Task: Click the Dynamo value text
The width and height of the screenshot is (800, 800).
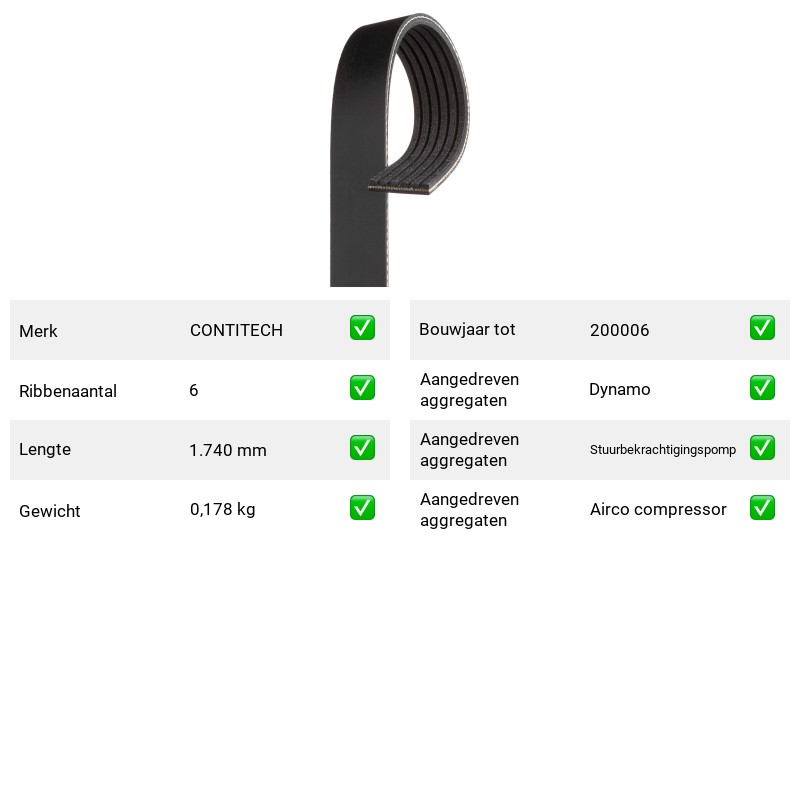Action: [x=619, y=389]
